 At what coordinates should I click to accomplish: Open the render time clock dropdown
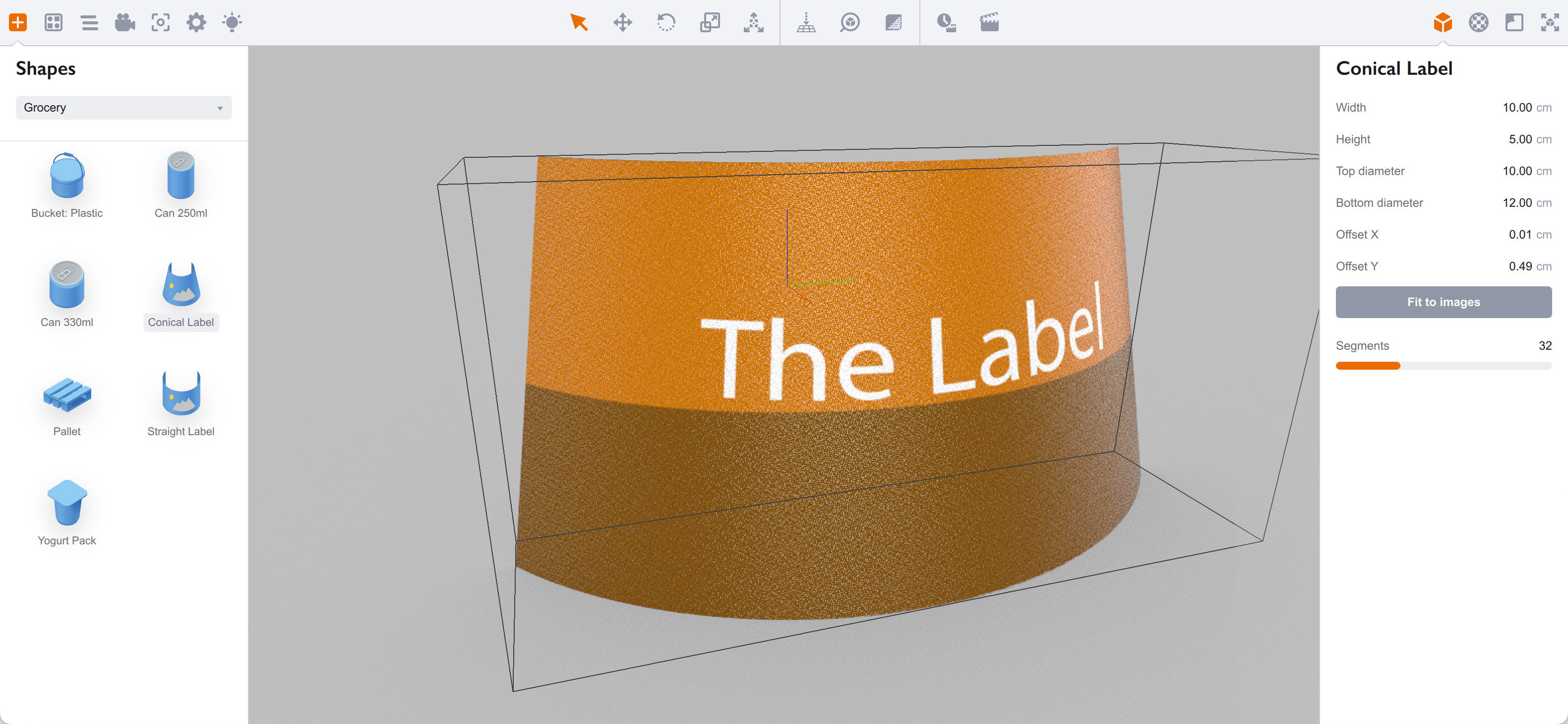[x=947, y=22]
